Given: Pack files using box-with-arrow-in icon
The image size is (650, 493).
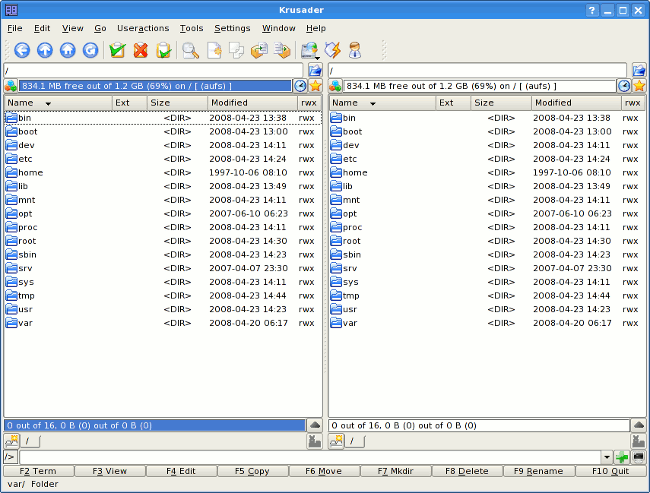Looking at the screenshot, I should click(x=260, y=50).
